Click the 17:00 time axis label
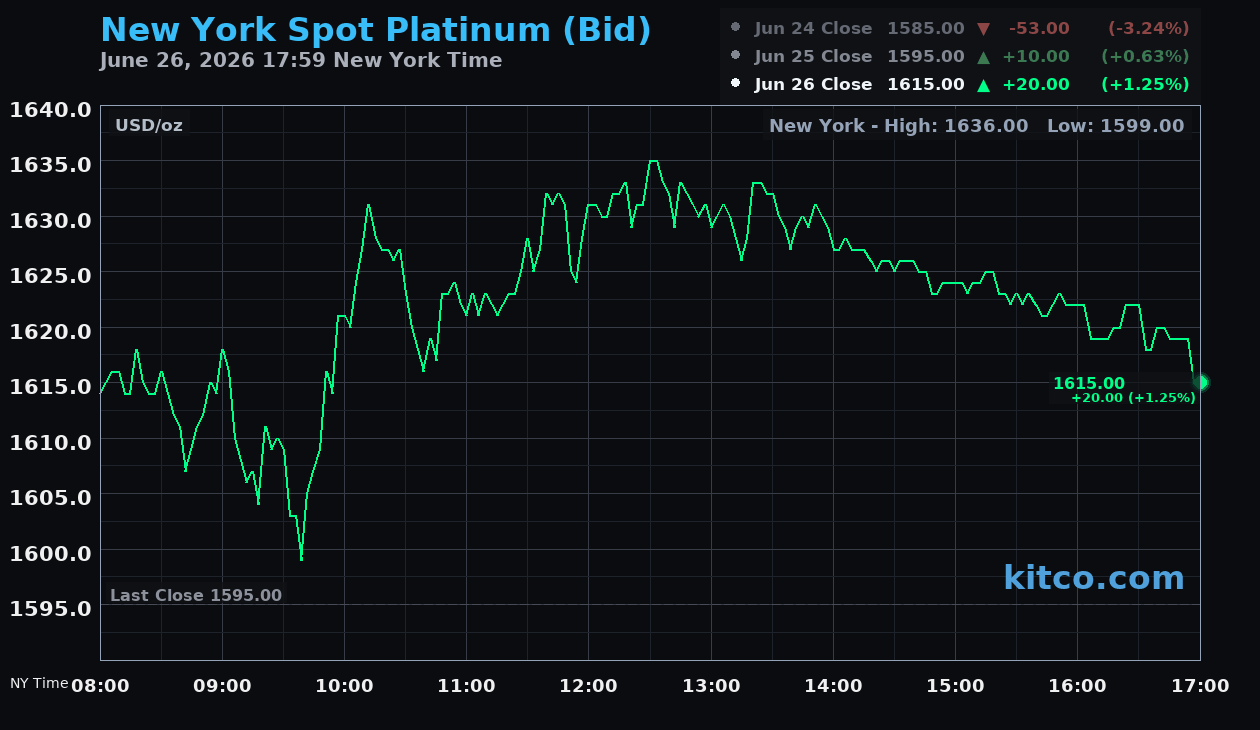 [1200, 686]
